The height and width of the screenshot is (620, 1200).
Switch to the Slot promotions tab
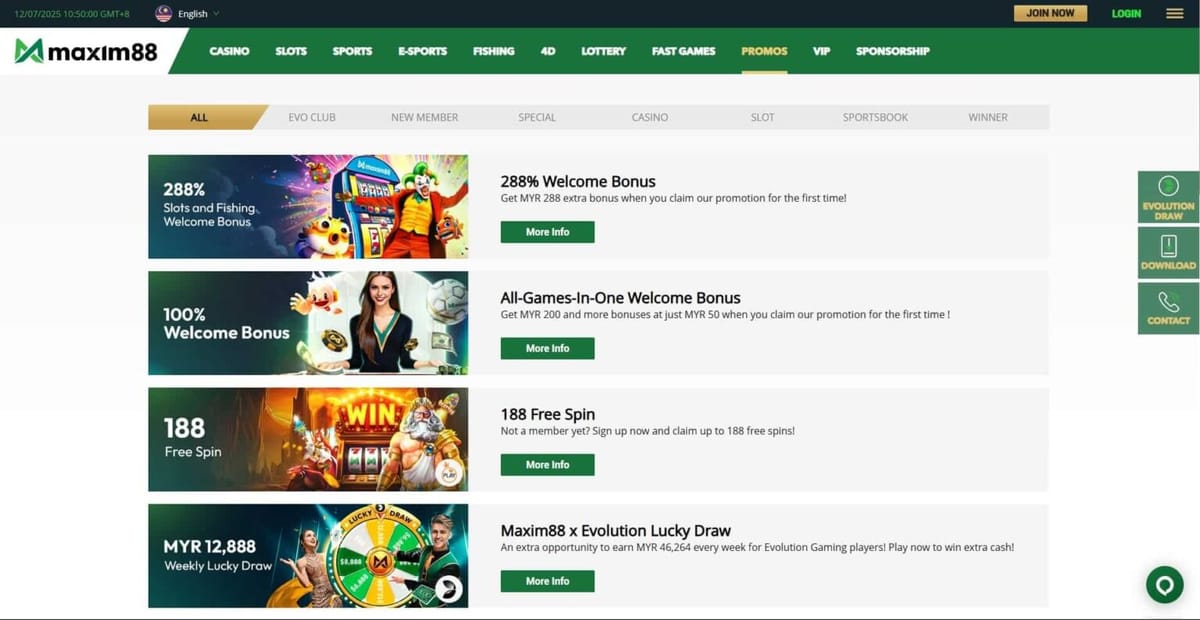(x=762, y=117)
